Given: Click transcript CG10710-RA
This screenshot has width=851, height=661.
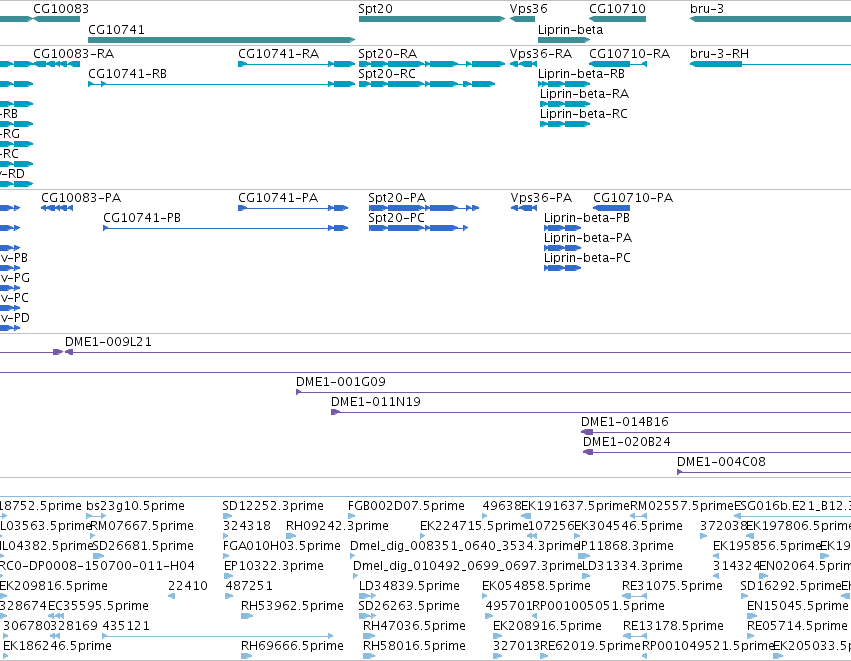Looking at the screenshot, I should click(x=629, y=54).
